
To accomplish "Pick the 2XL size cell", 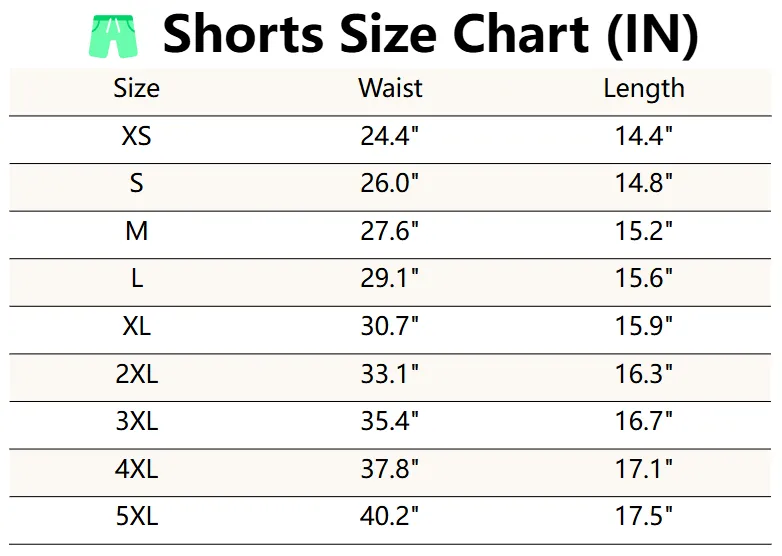I will coord(136,375).
